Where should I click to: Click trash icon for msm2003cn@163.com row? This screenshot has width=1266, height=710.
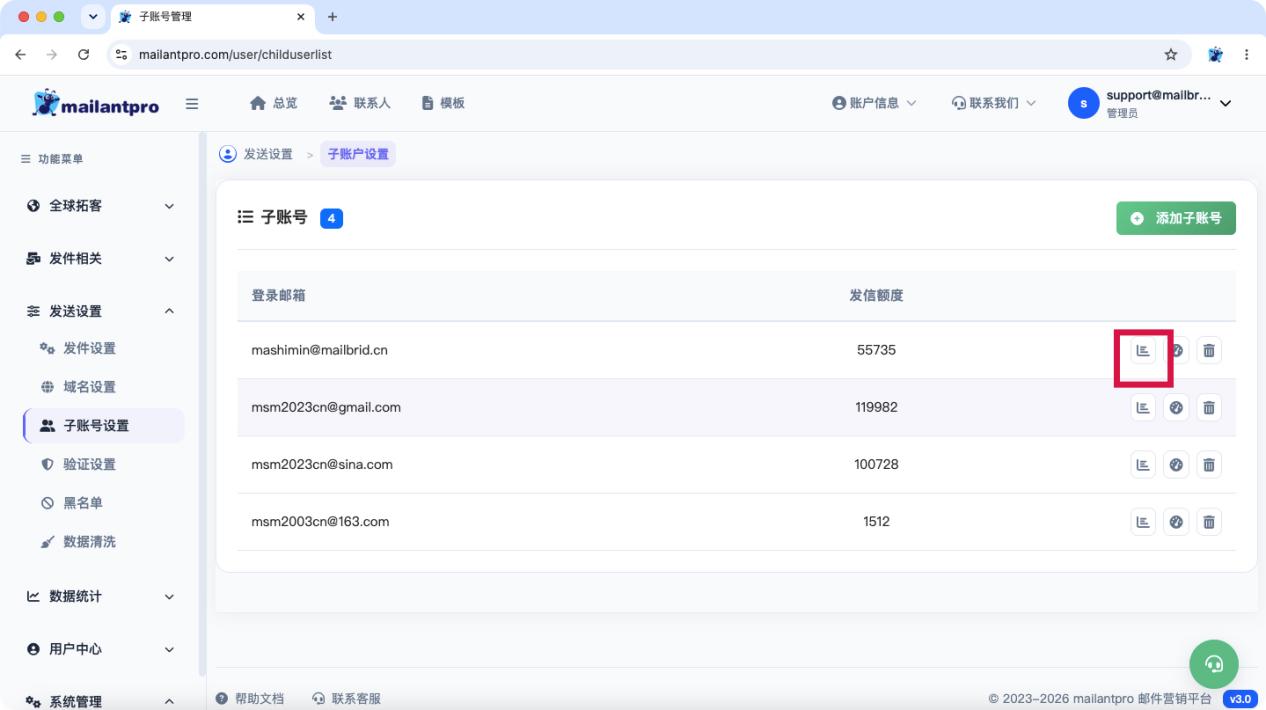click(x=1209, y=522)
